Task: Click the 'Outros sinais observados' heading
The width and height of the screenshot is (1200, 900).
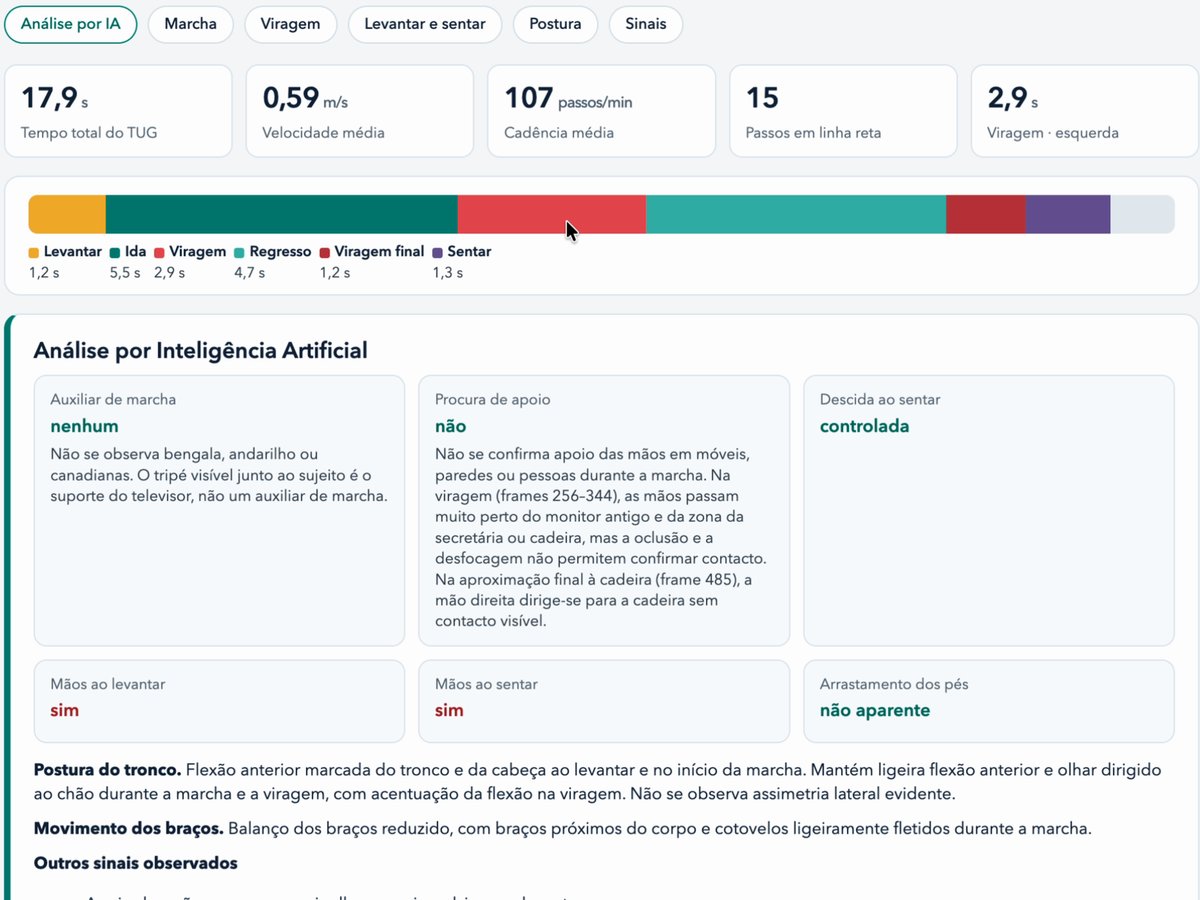Action: point(135,862)
